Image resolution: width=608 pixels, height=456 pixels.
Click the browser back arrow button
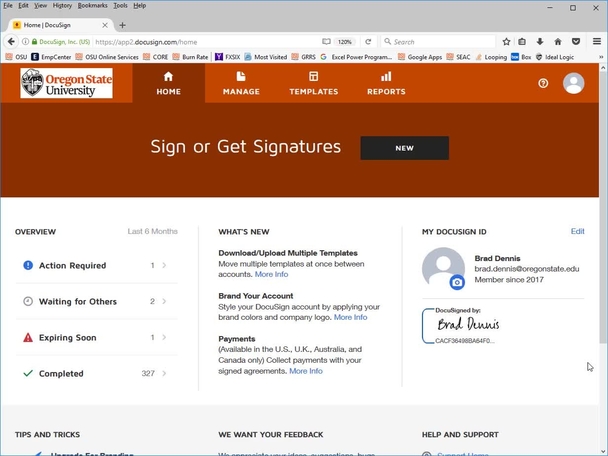(11, 42)
